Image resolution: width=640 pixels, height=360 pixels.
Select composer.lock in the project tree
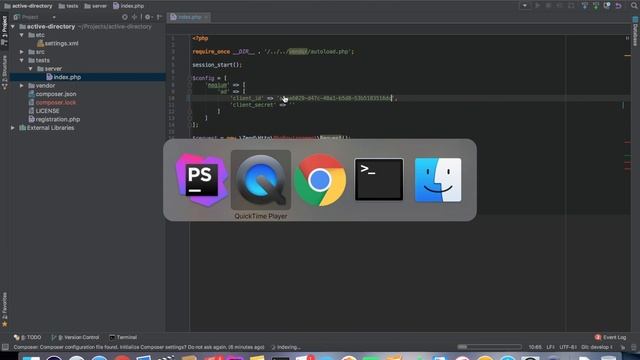(x=52, y=102)
